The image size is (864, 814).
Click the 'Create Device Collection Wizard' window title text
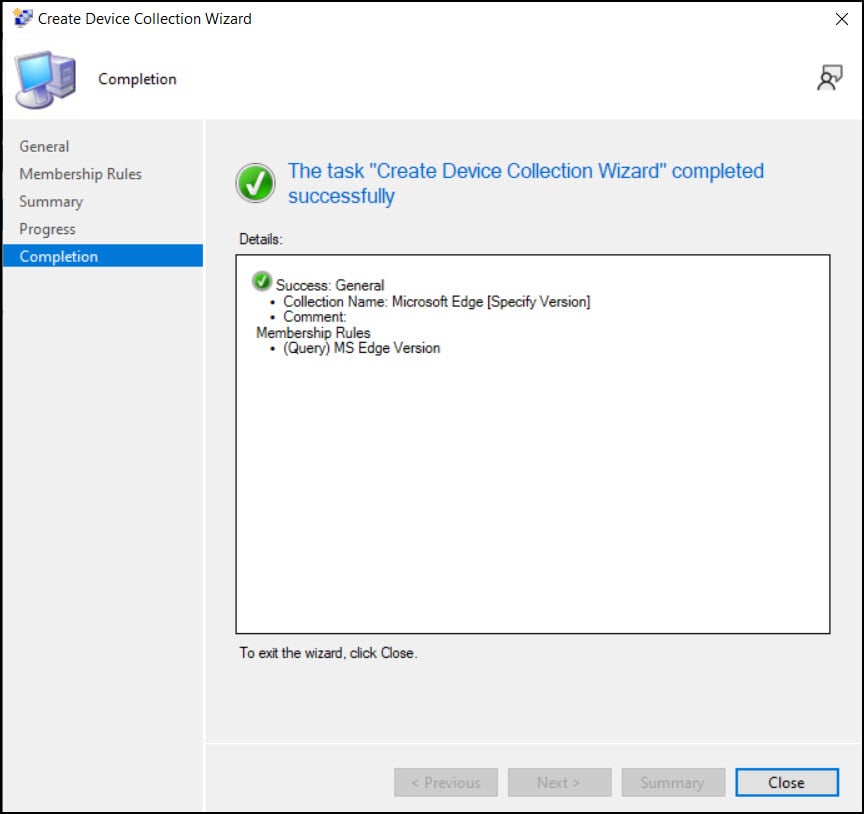144,19
